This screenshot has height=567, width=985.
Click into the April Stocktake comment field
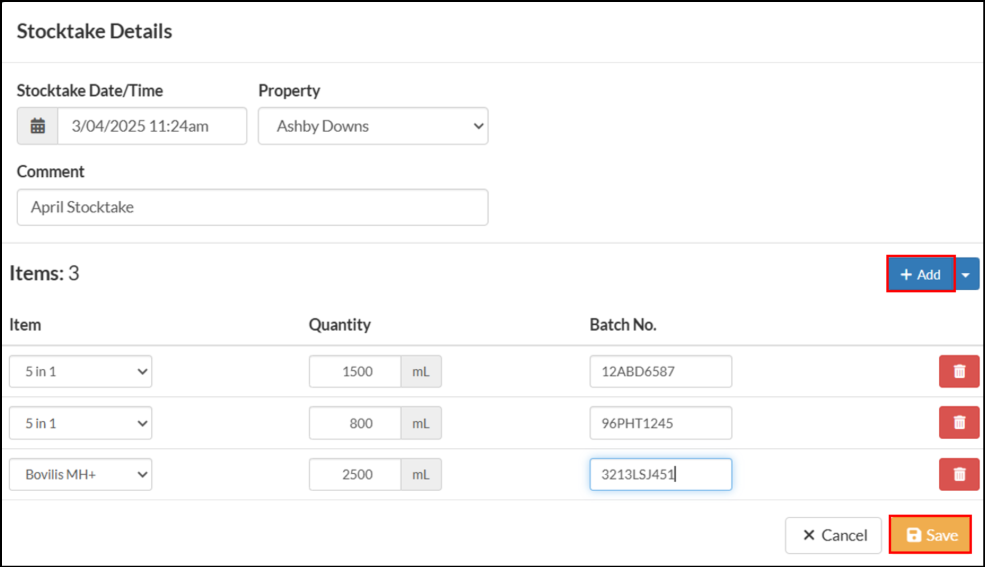pos(253,207)
